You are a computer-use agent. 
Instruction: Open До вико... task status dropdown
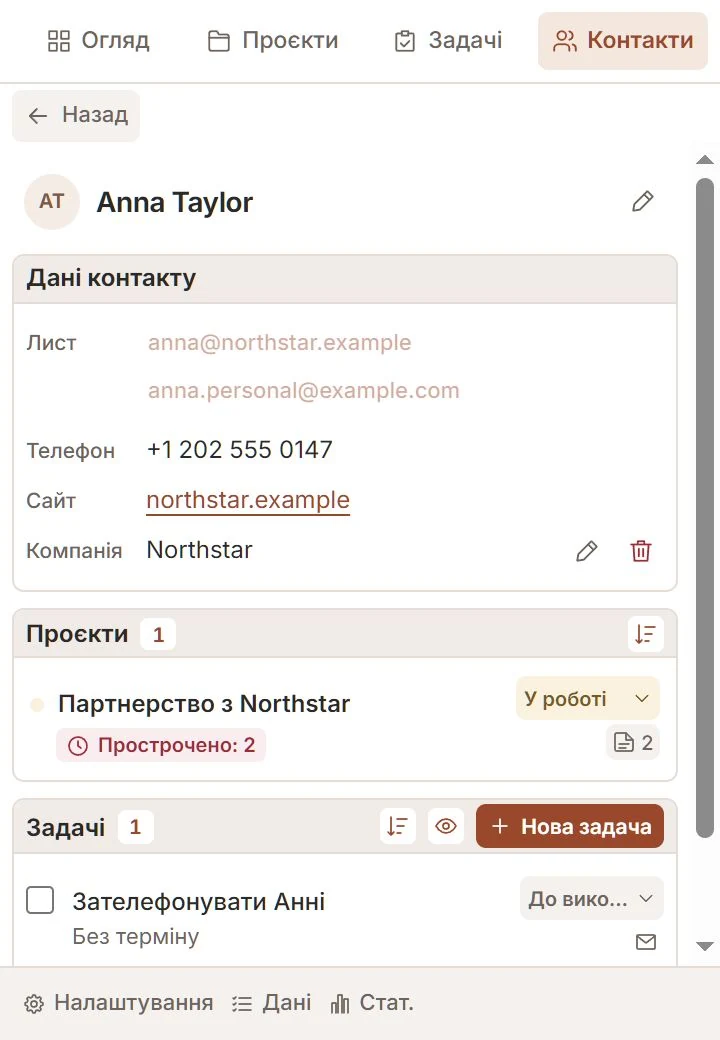591,899
